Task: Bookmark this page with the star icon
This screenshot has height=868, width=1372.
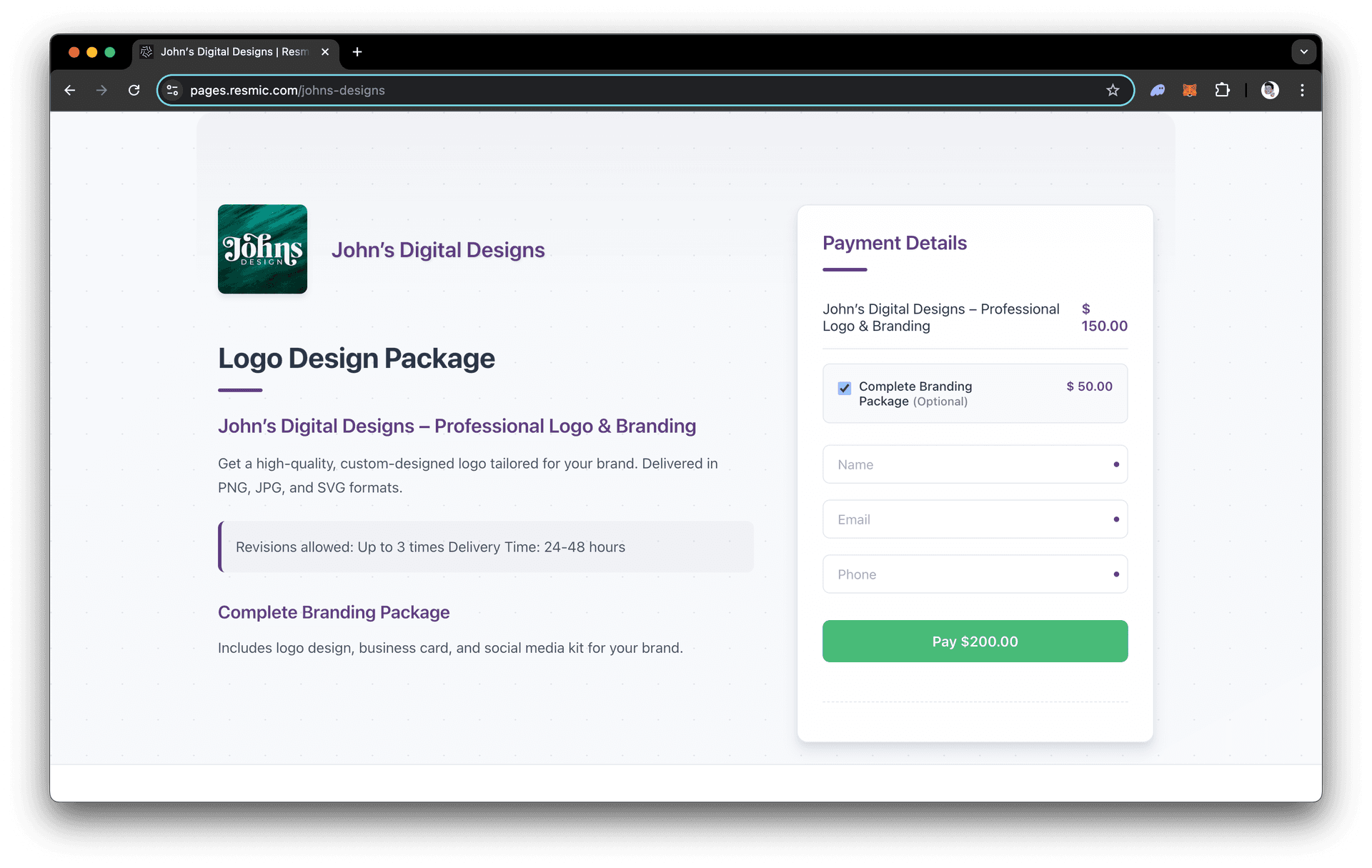Action: click(x=1112, y=90)
